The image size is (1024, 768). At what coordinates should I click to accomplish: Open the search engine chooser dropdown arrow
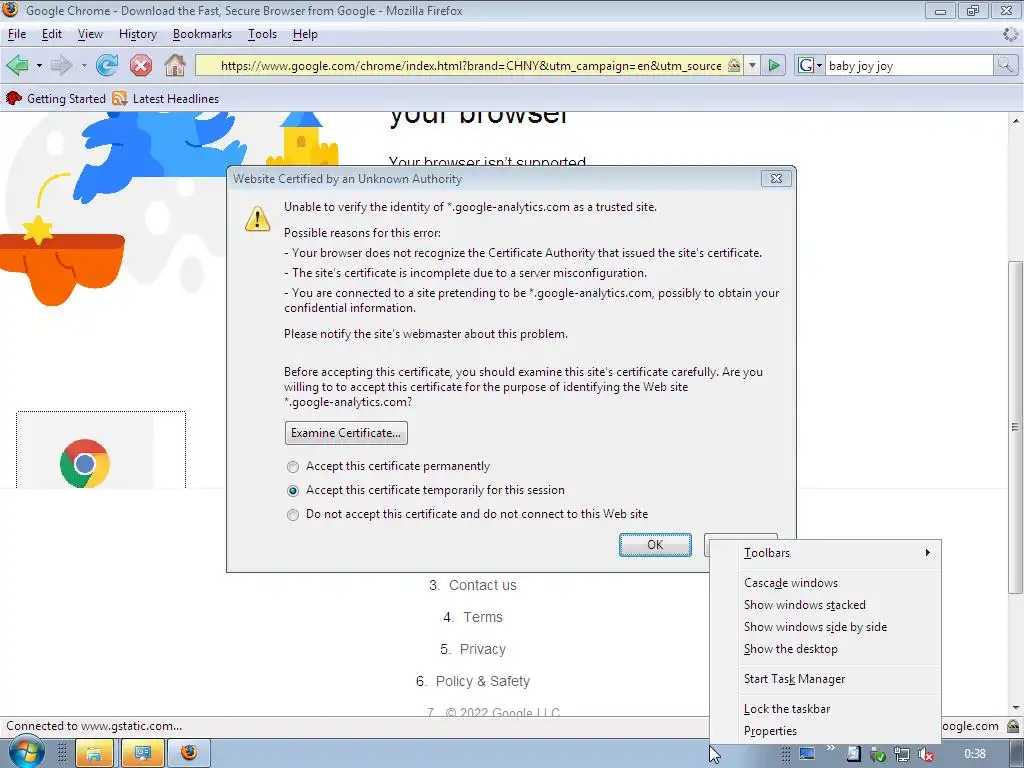click(x=819, y=65)
